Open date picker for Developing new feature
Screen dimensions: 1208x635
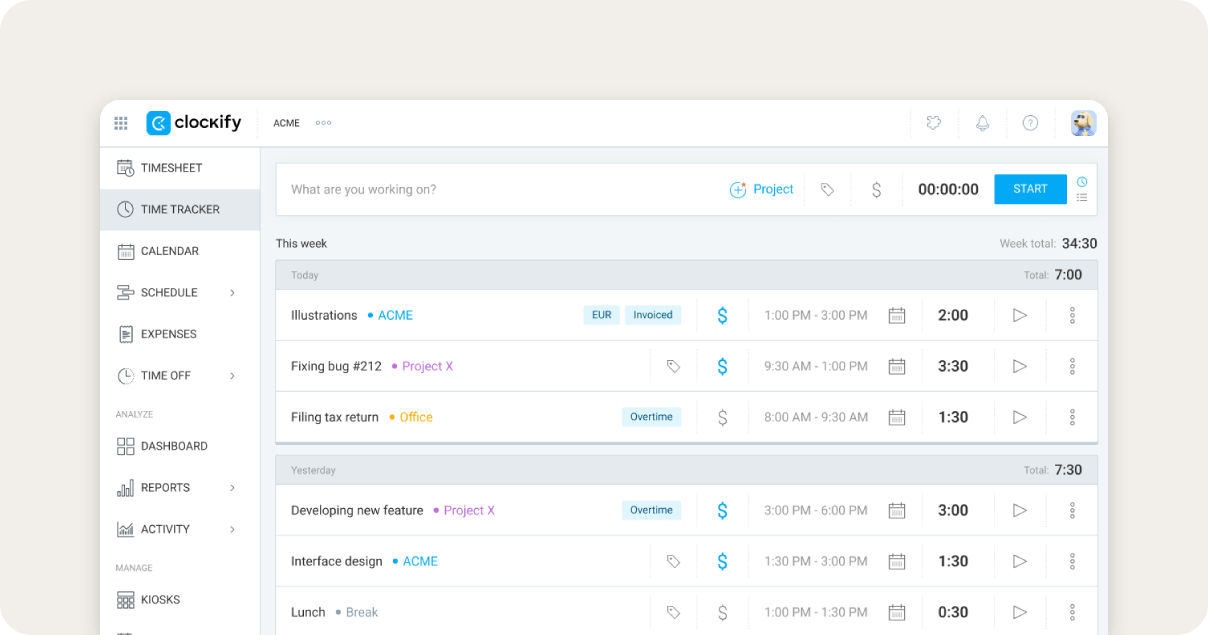coord(897,510)
